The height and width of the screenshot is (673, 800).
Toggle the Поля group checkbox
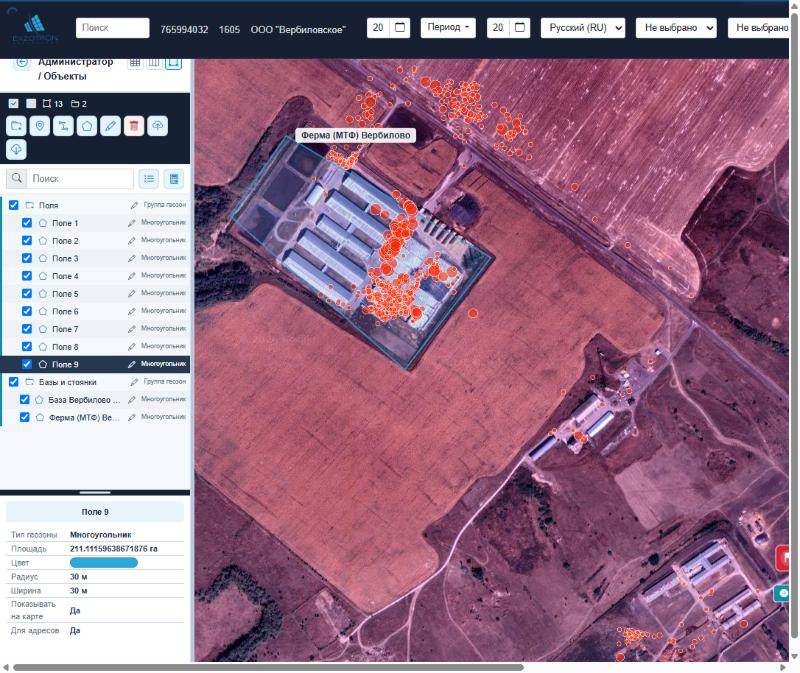(x=14, y=205)
